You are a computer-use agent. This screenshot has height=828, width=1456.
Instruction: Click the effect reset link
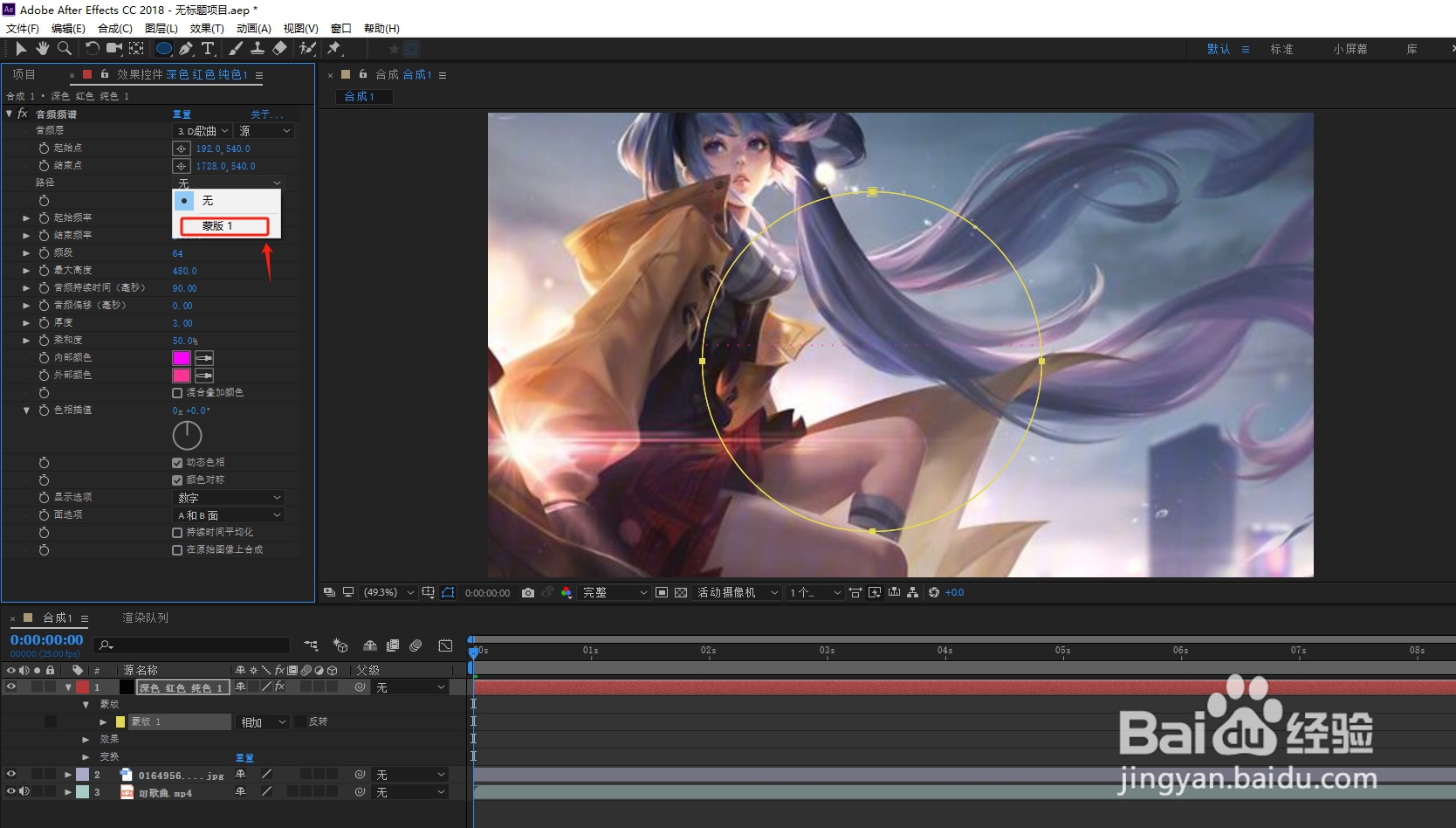tap(182, 114)
